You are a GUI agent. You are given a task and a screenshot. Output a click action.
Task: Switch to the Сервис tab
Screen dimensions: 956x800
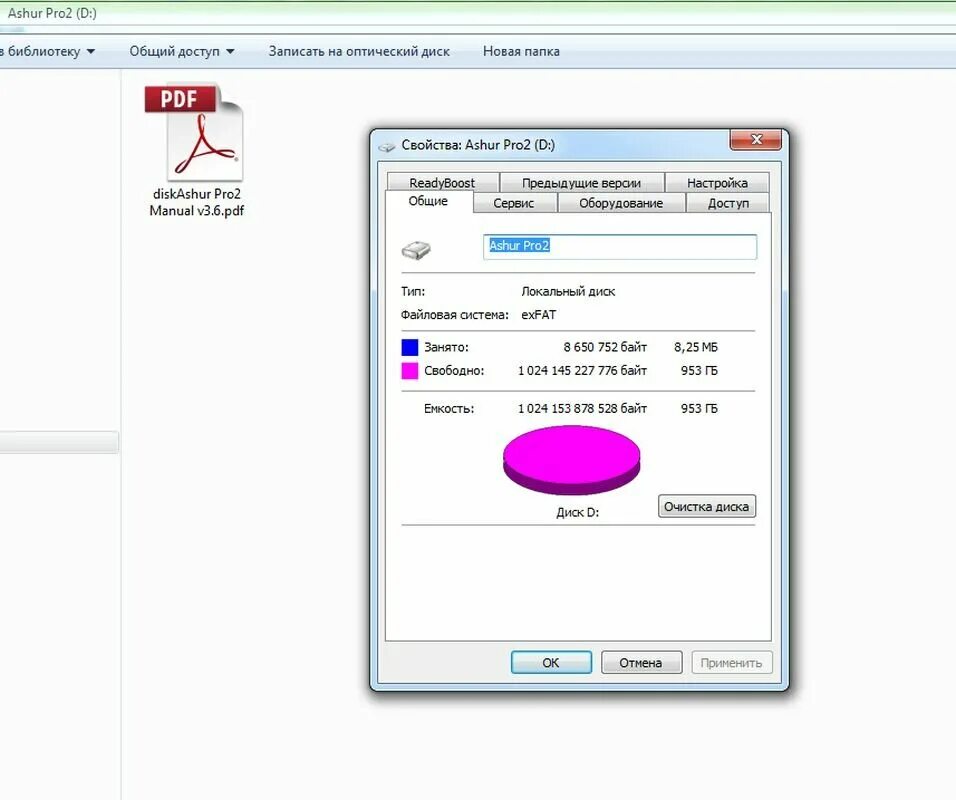[513, 203]
